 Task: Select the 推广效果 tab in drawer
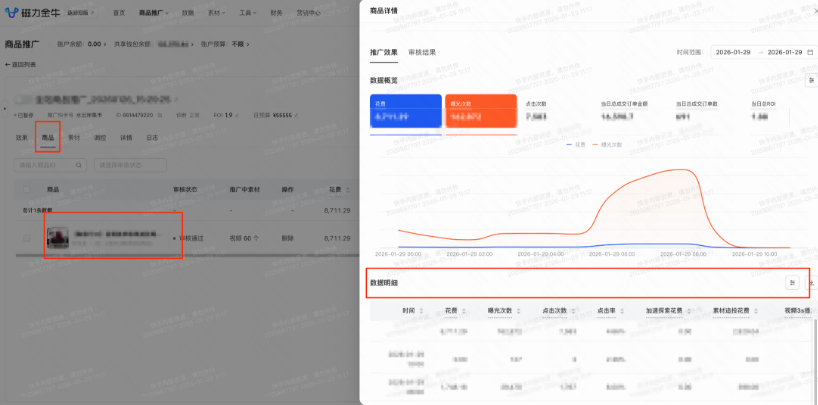(383, 52)
